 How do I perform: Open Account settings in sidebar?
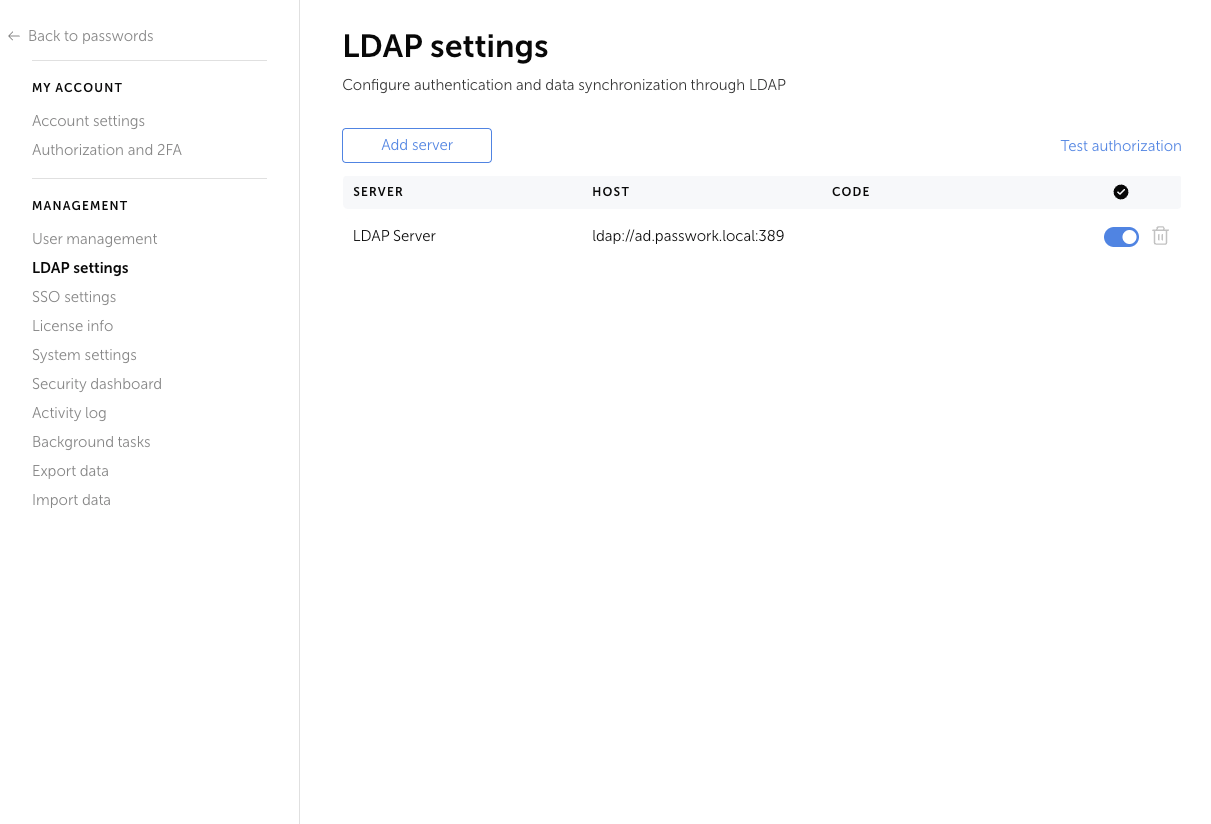pyautogui.click(x=88, y=120)
